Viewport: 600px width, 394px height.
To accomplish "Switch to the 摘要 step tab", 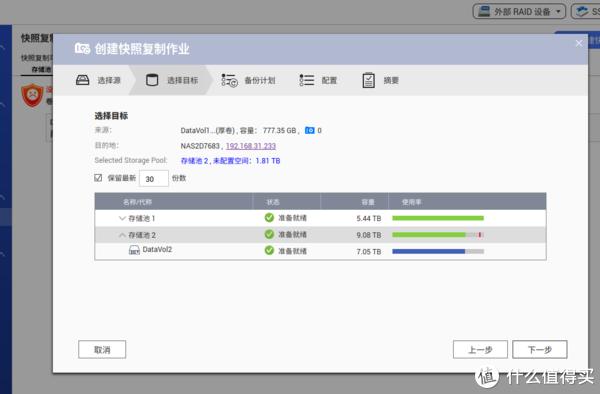I will tap(381, 80).
